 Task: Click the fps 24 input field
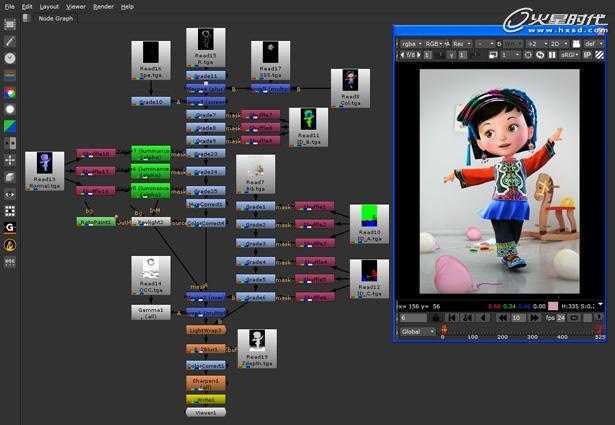[561, 318]
